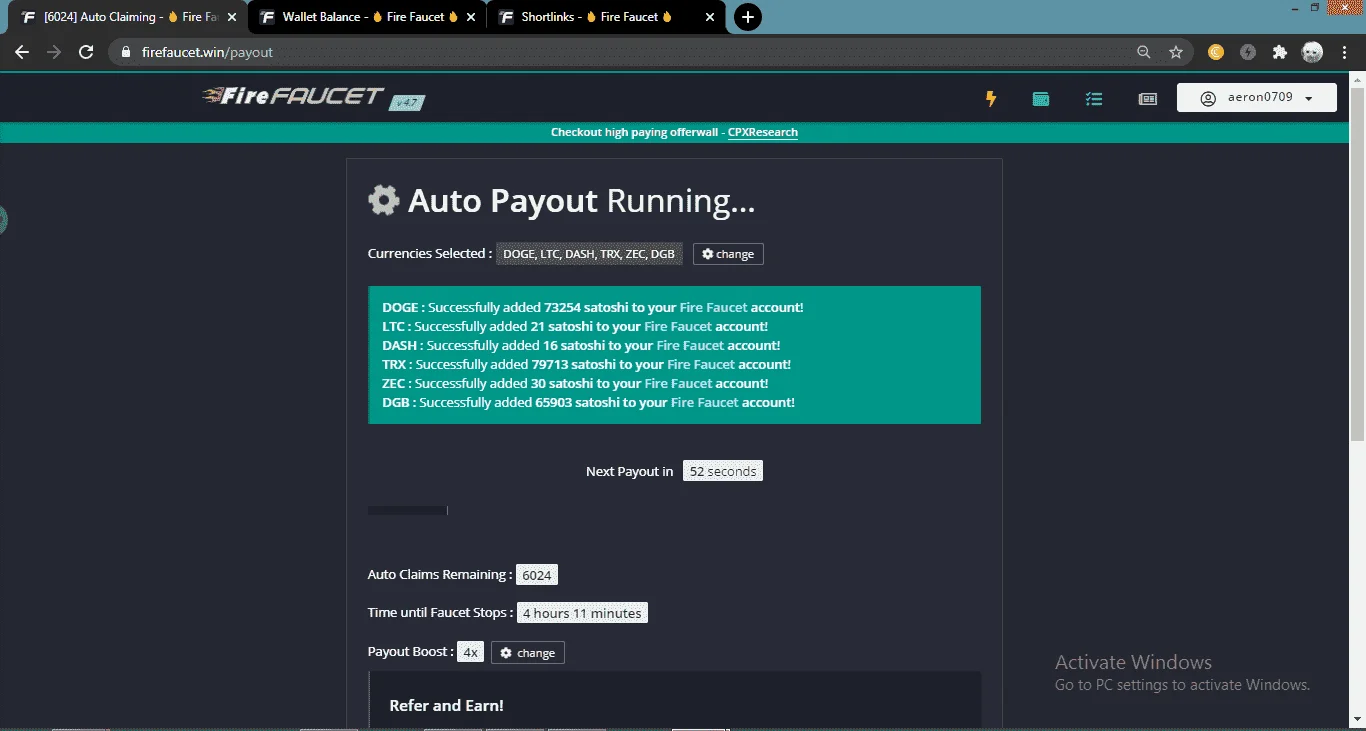Click the FireFaucet logo
This screenshot has width=1366, height=731.
[293, 96]
